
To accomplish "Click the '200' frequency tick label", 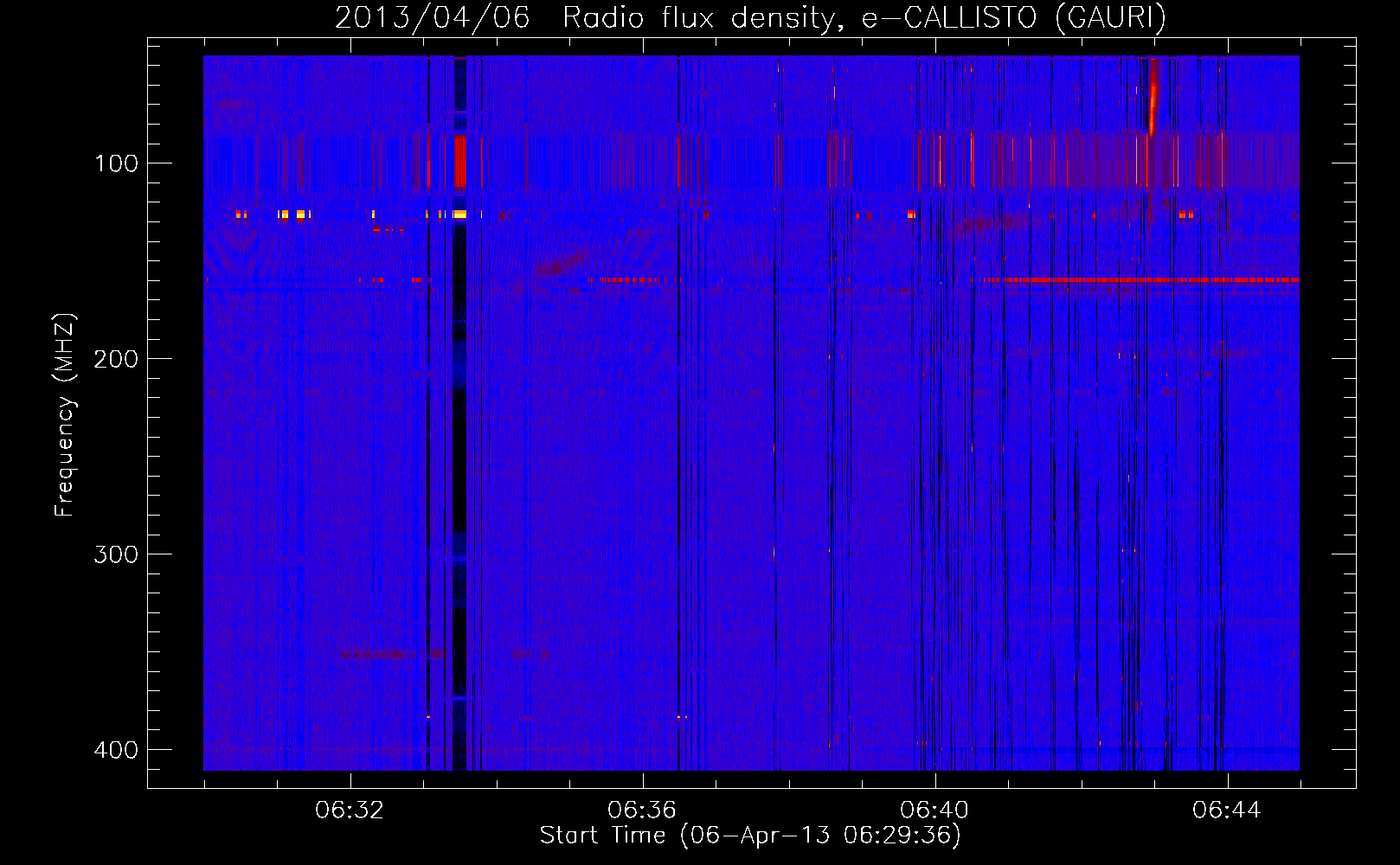I will click(116, 359).
